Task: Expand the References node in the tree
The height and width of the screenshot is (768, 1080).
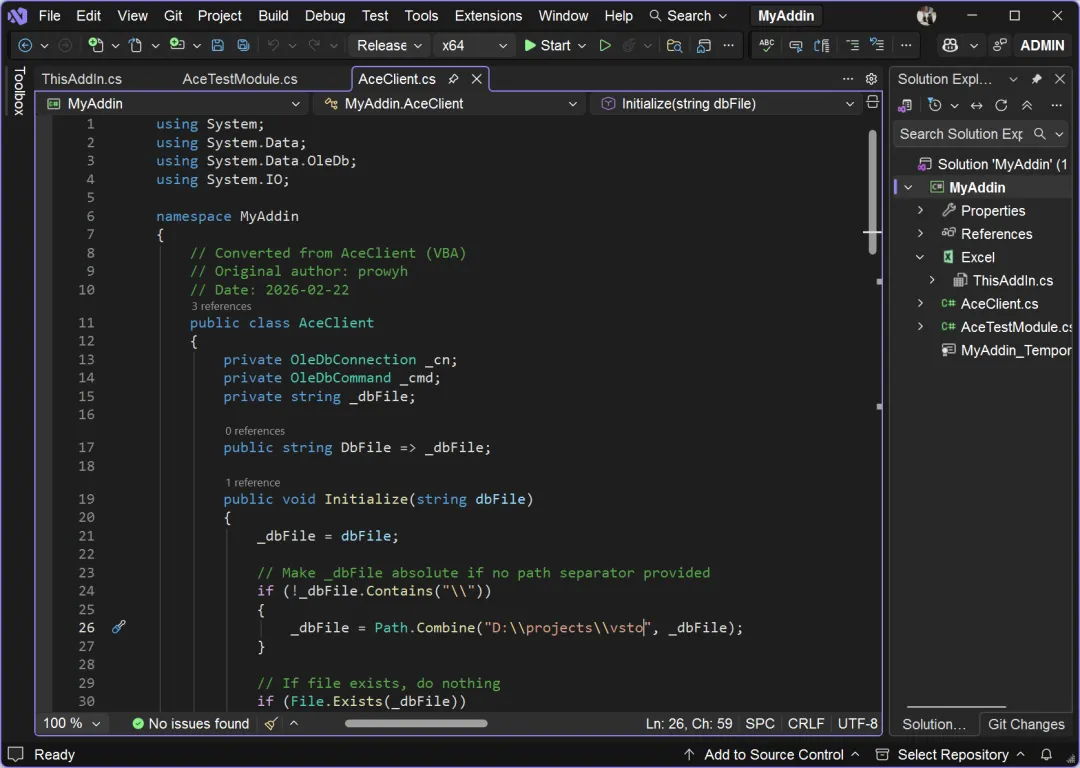Action: [920, 234]
